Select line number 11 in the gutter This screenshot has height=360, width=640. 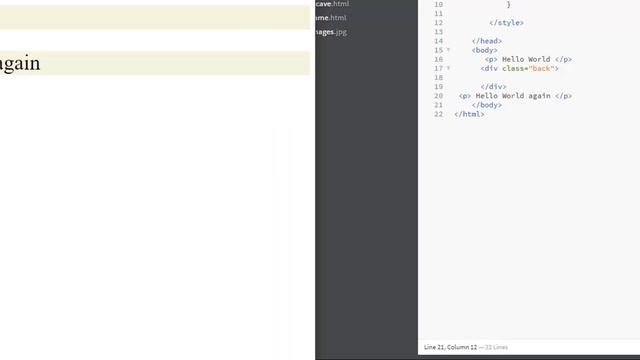[438, 13]
